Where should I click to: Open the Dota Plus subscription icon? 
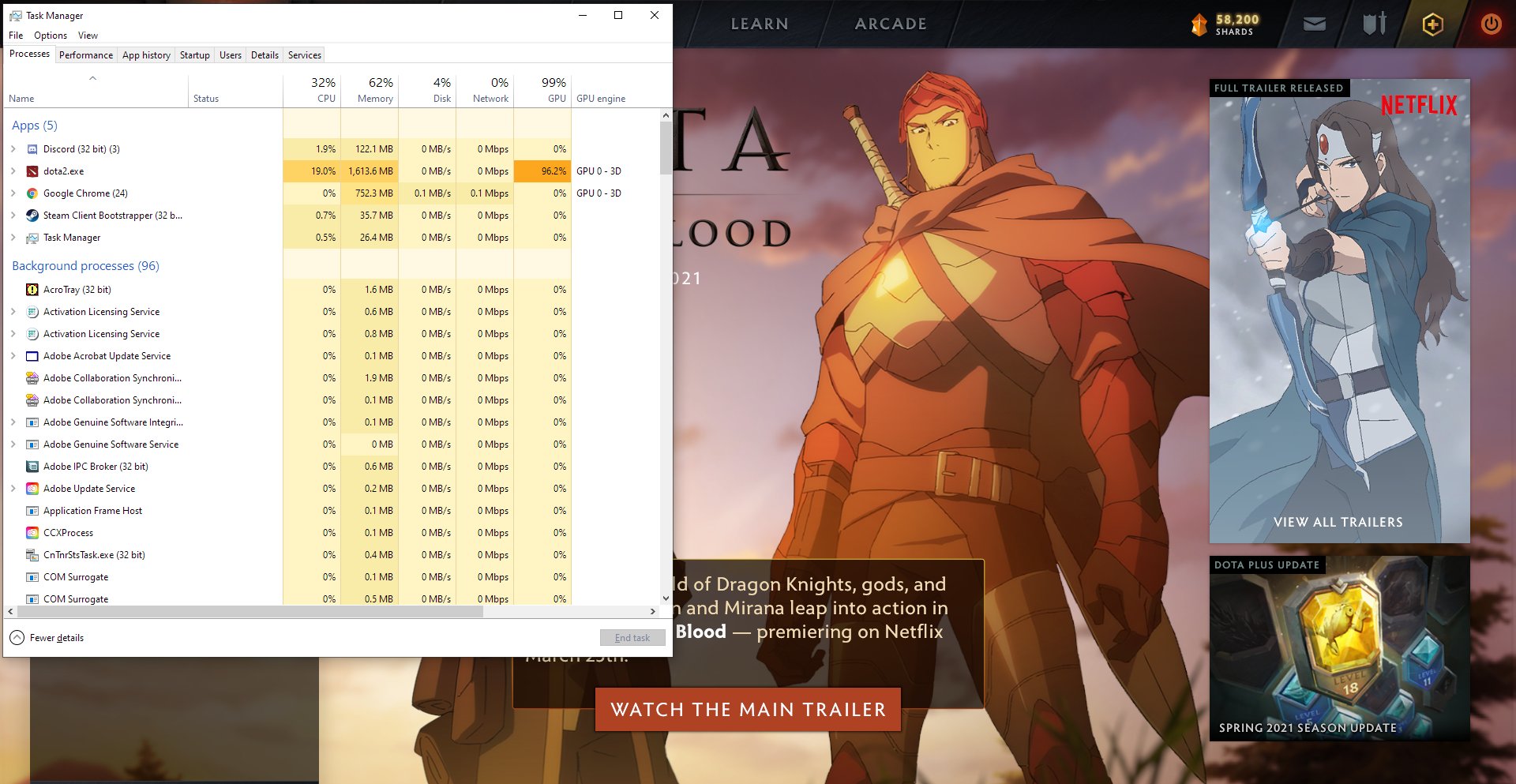(x=1432, y=24)
